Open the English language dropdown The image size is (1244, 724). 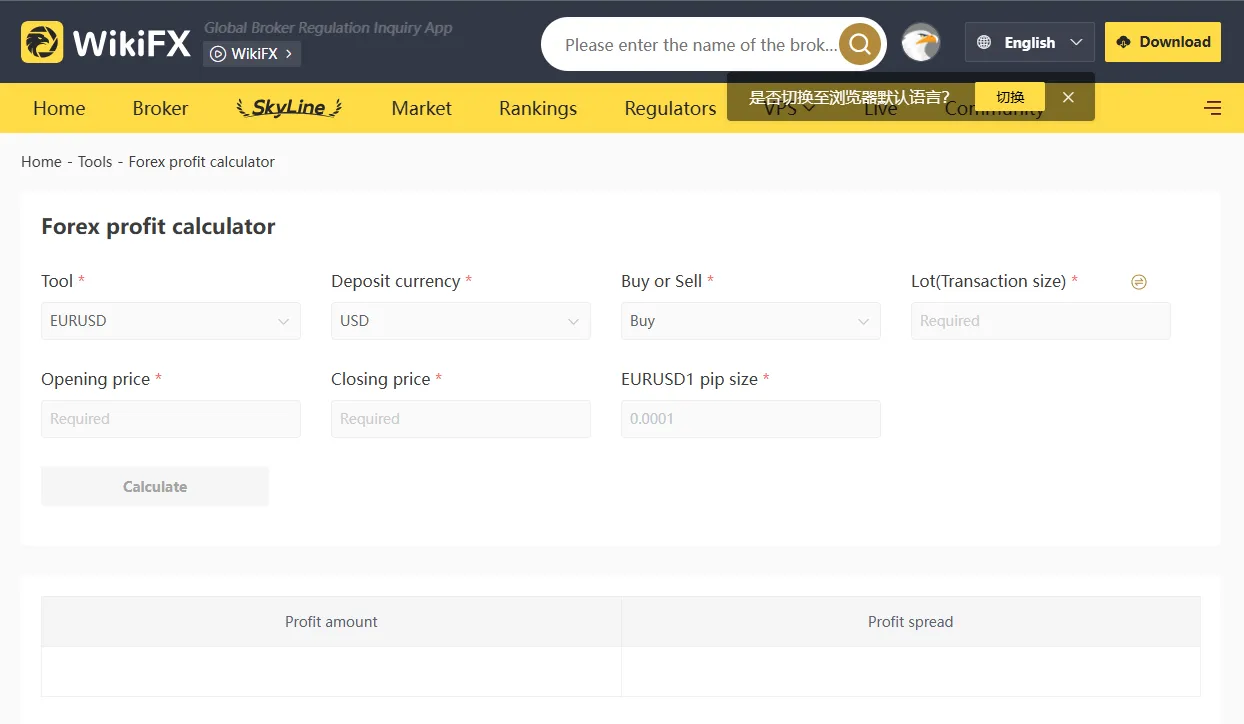coord(1030,42)
